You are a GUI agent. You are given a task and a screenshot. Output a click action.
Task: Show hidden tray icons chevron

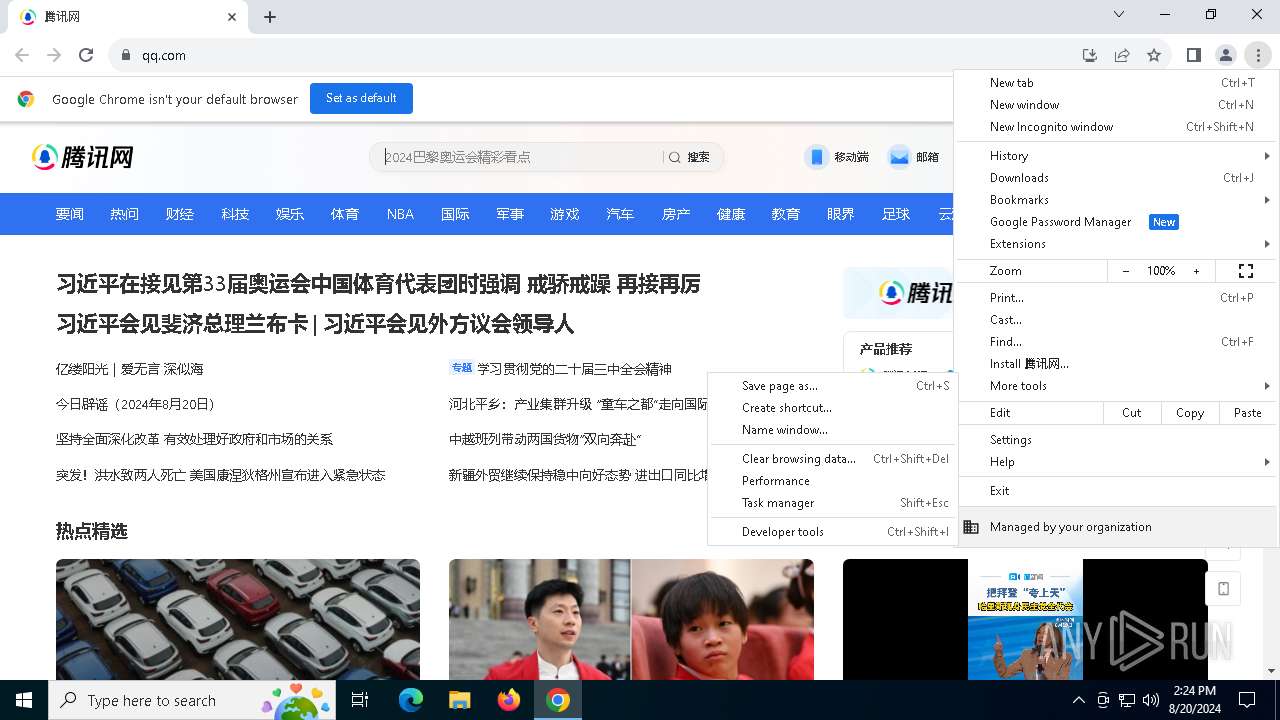[1078, 700]
